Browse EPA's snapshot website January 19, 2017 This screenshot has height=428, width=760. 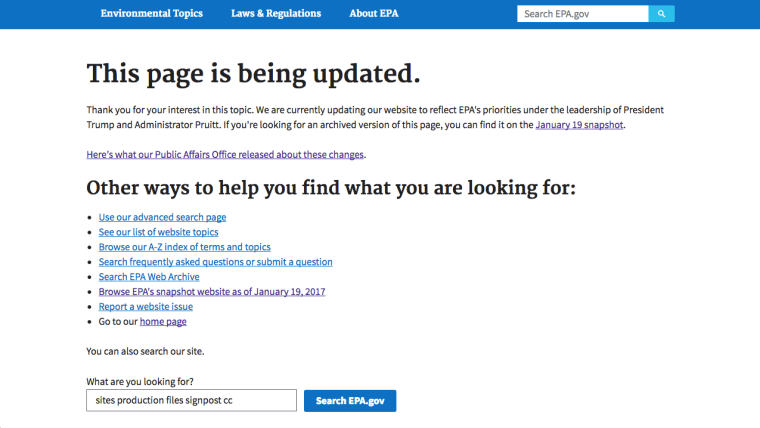pos(212,292)
